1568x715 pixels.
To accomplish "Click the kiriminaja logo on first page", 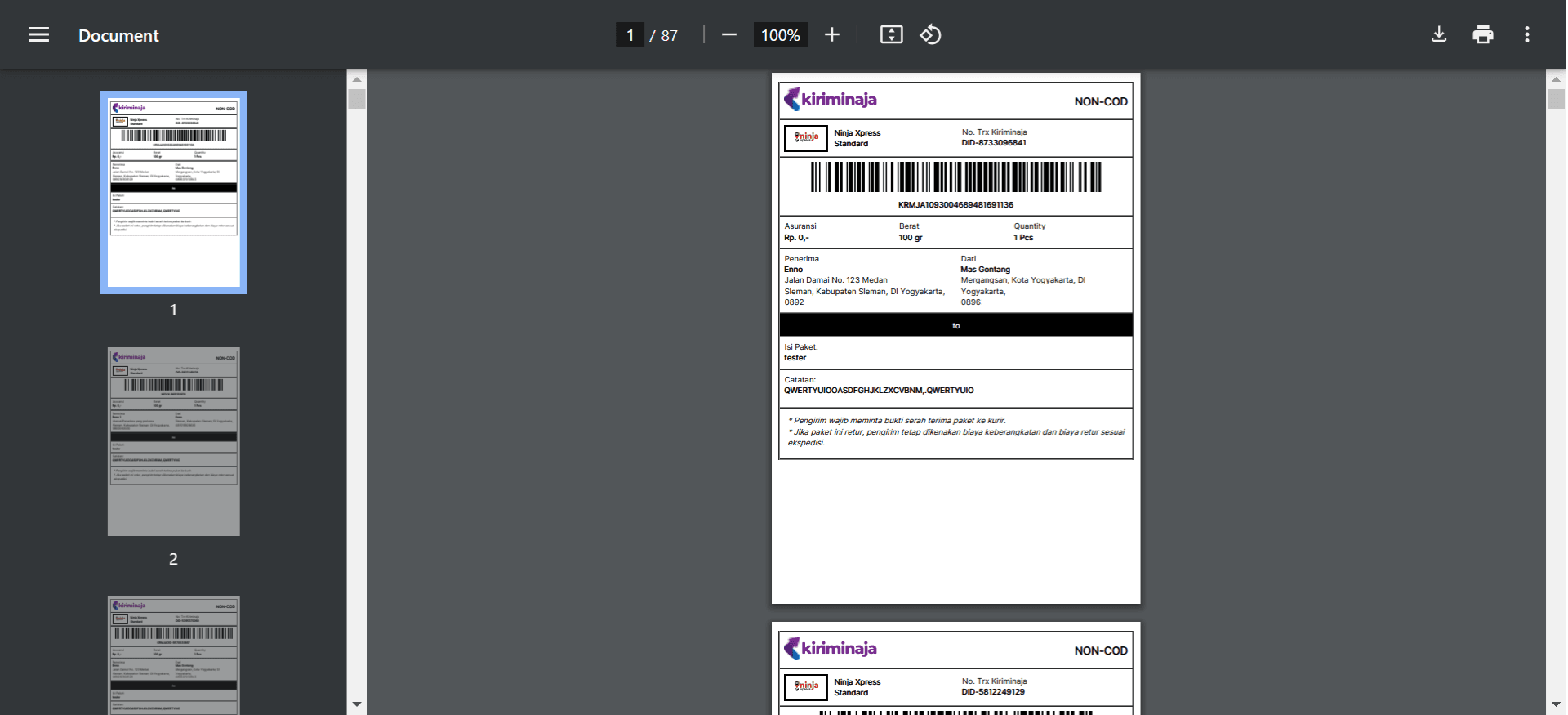I will click(830, 100).
